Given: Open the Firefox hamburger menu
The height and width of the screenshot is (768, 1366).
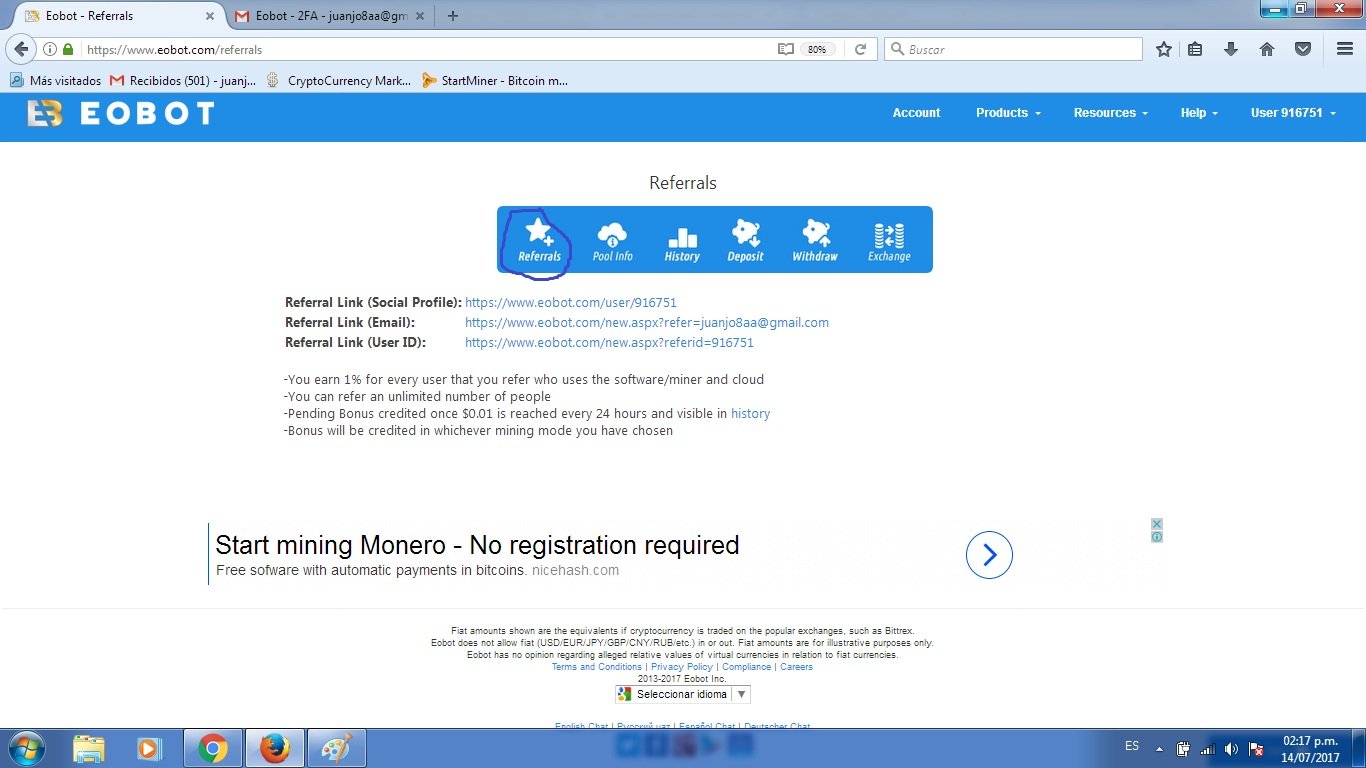Looking at the screenshot, I should [1345, 49].
